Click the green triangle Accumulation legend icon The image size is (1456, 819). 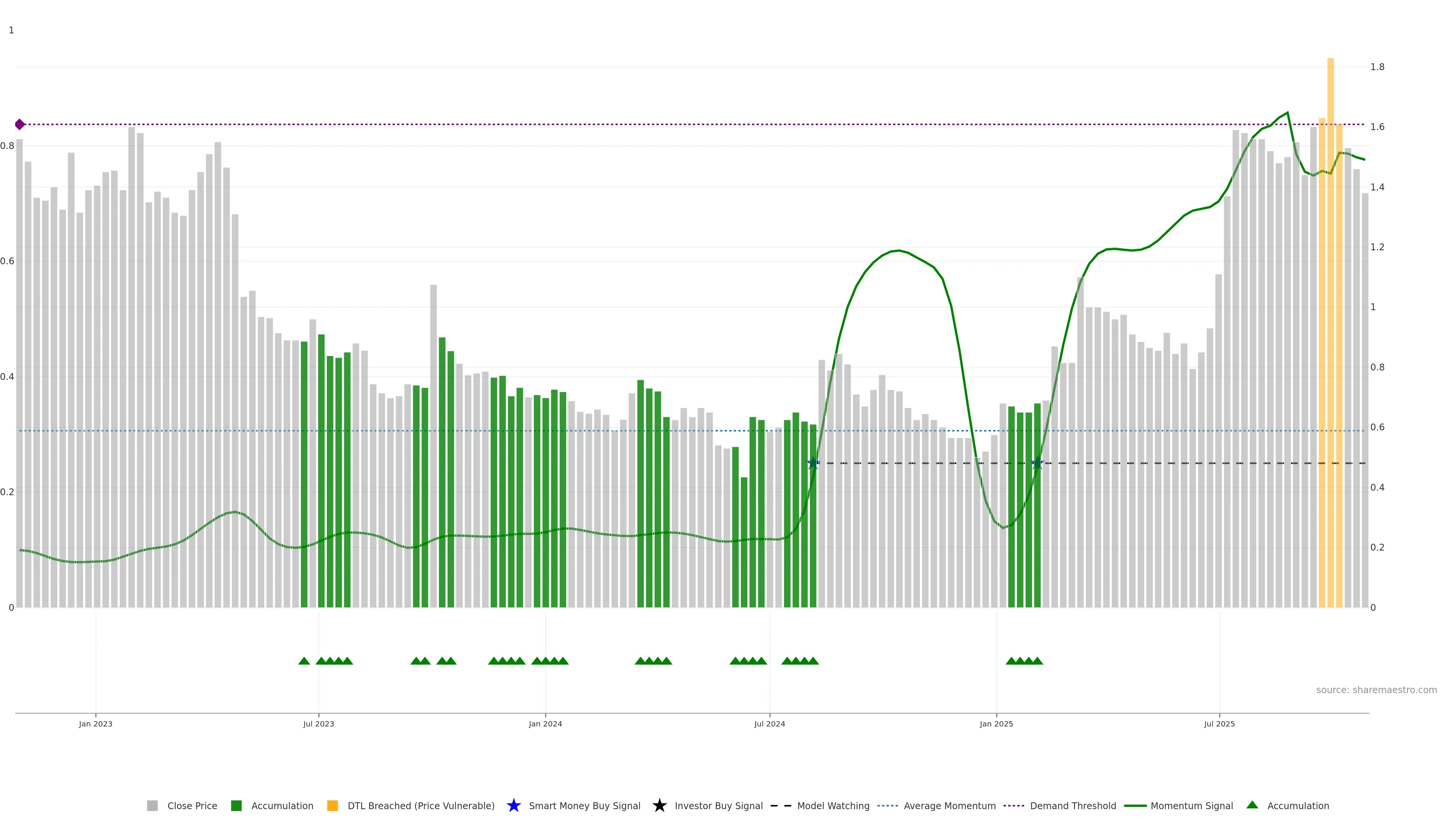click(1252, 805)
